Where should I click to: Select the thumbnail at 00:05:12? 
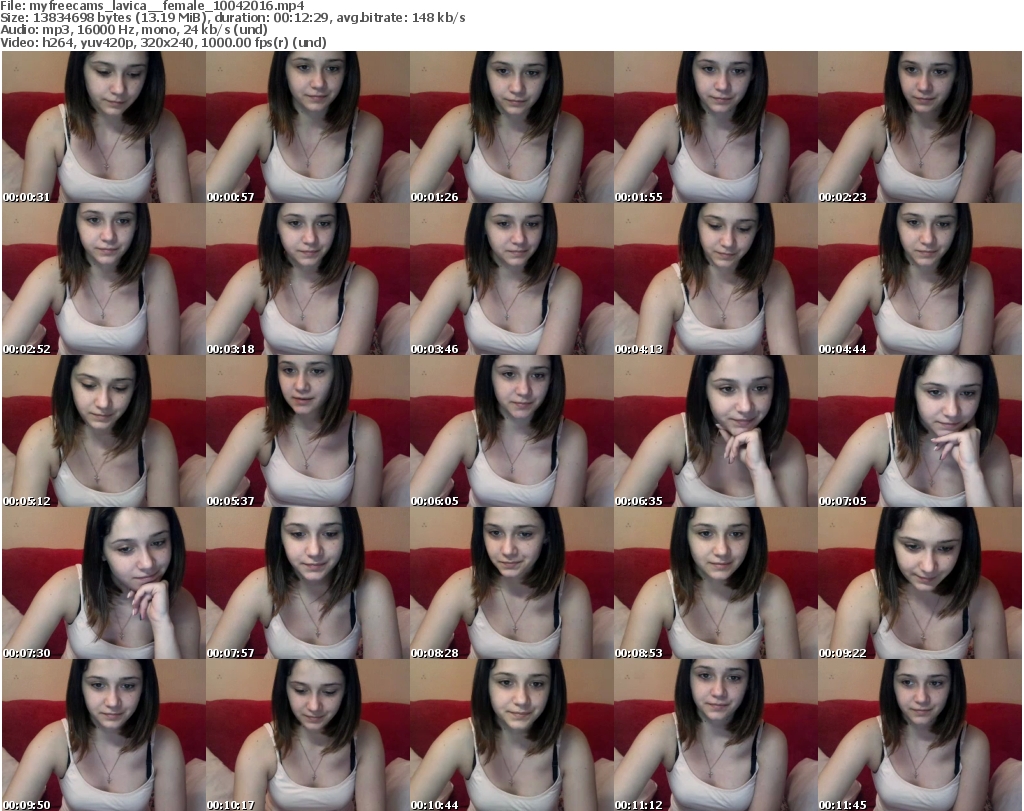(x=104, y=431)
